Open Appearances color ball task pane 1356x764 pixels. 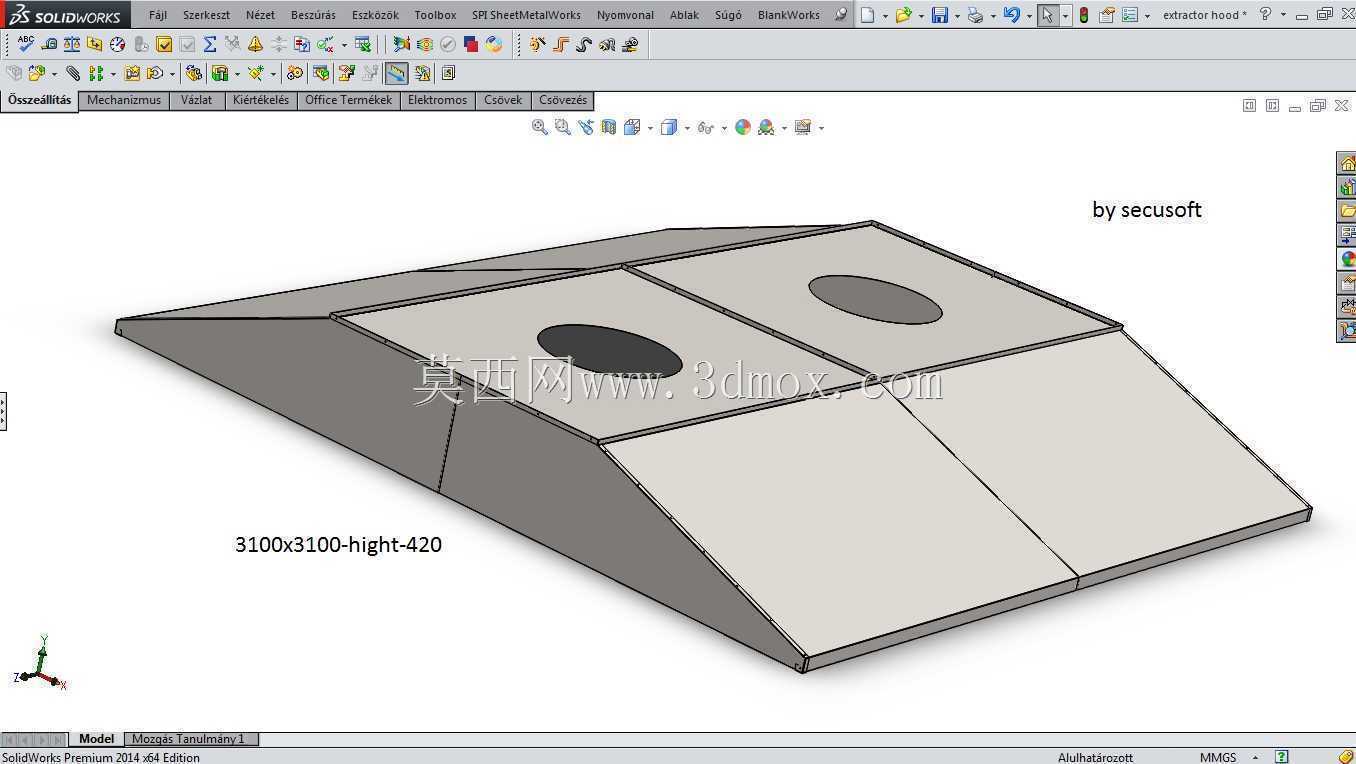click(x=1347, y=259)
